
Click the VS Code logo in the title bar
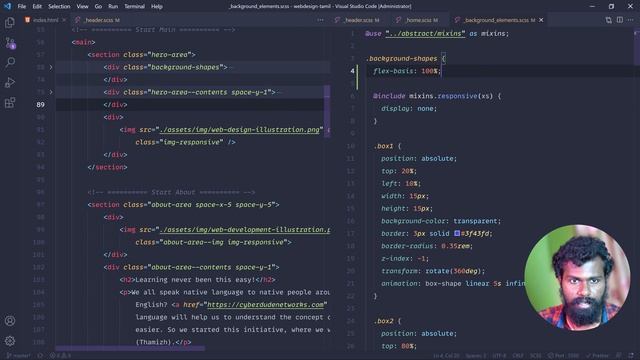pyautogui.click(x=7, y=6)
